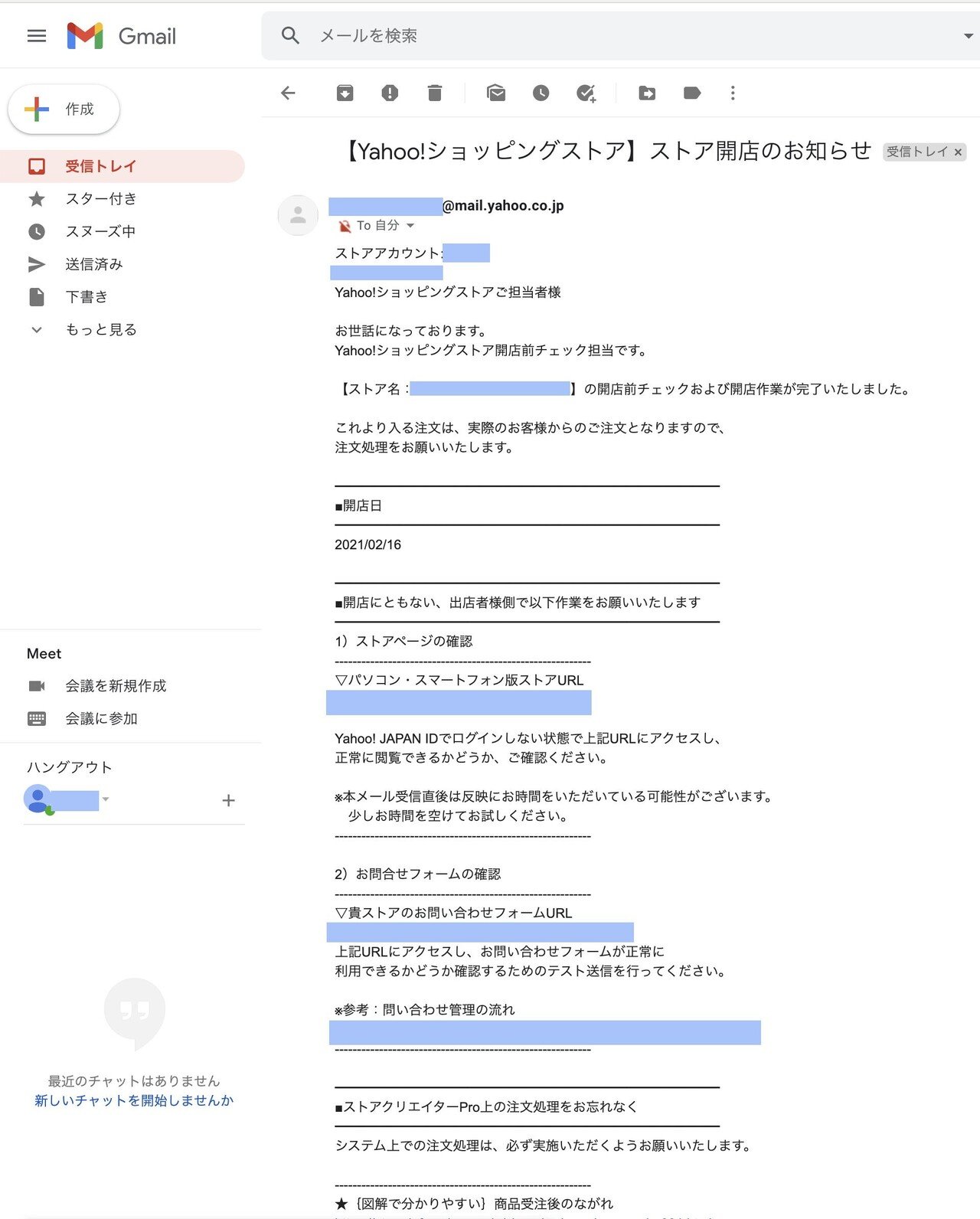The width and height of the screenshot is (980, 1219).
Task: Click 会議を新規作成 new meeting
Action: 116,686
